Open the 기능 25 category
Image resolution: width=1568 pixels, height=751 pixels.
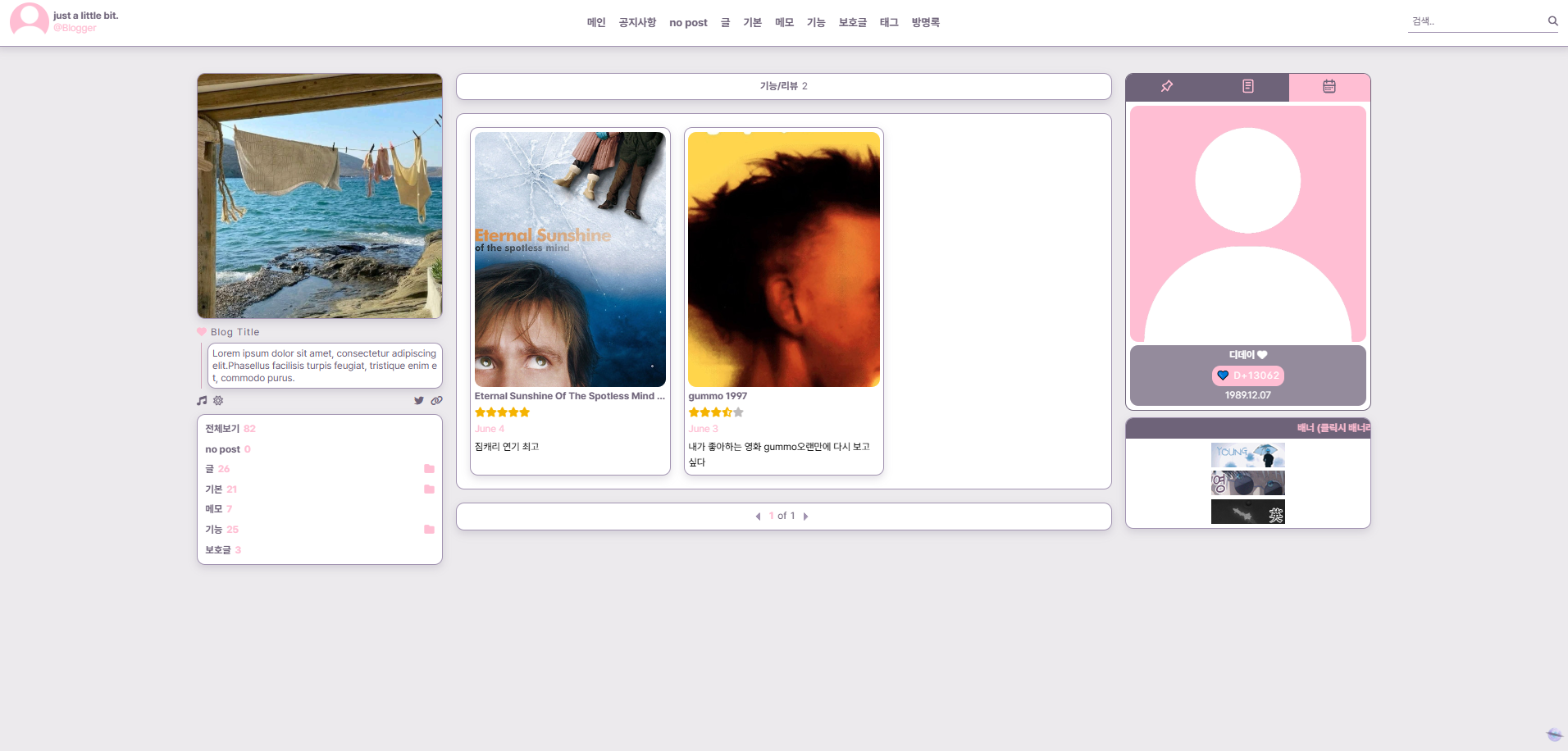pyautogui.click(x=222, y=530)
